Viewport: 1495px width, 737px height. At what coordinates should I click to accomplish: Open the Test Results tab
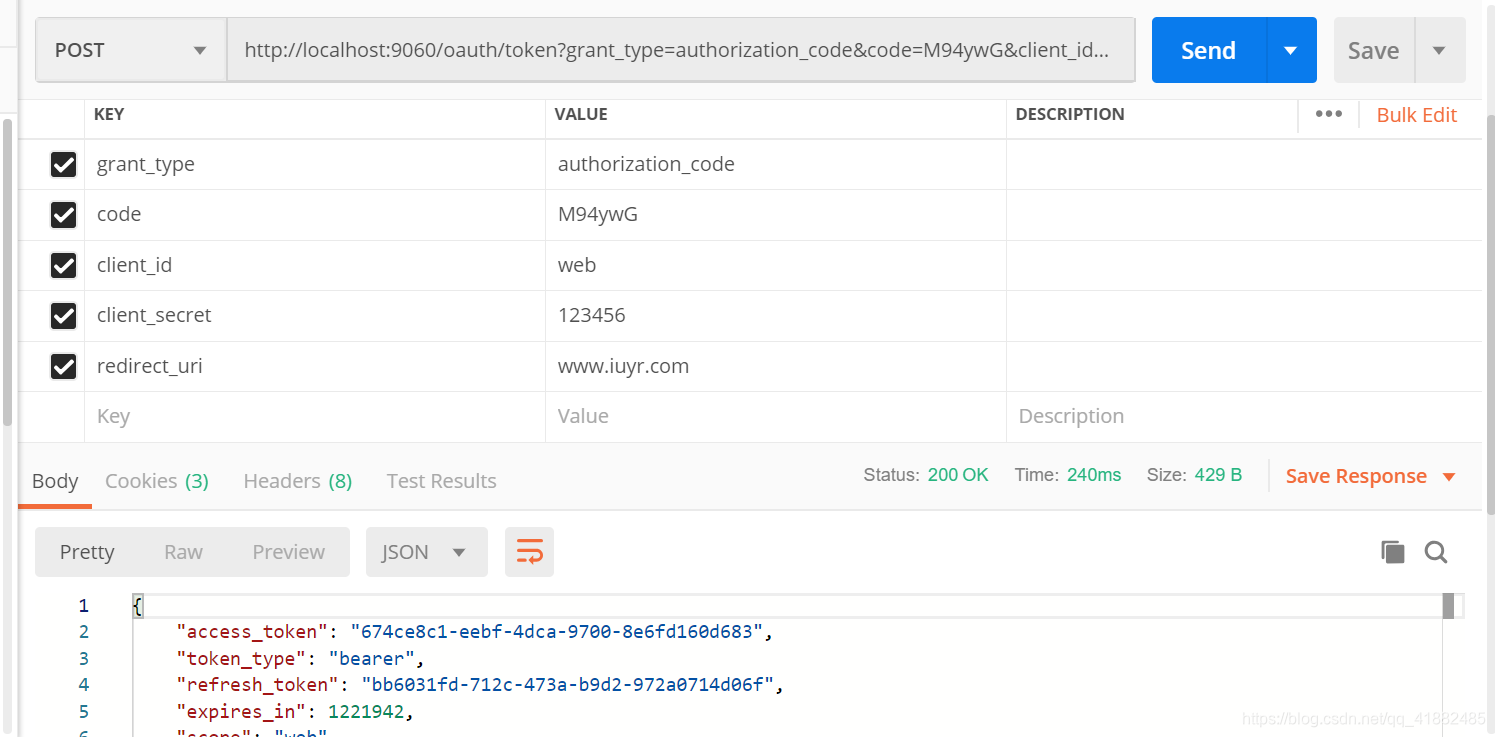pyautogui.click(x=442, y=481)
